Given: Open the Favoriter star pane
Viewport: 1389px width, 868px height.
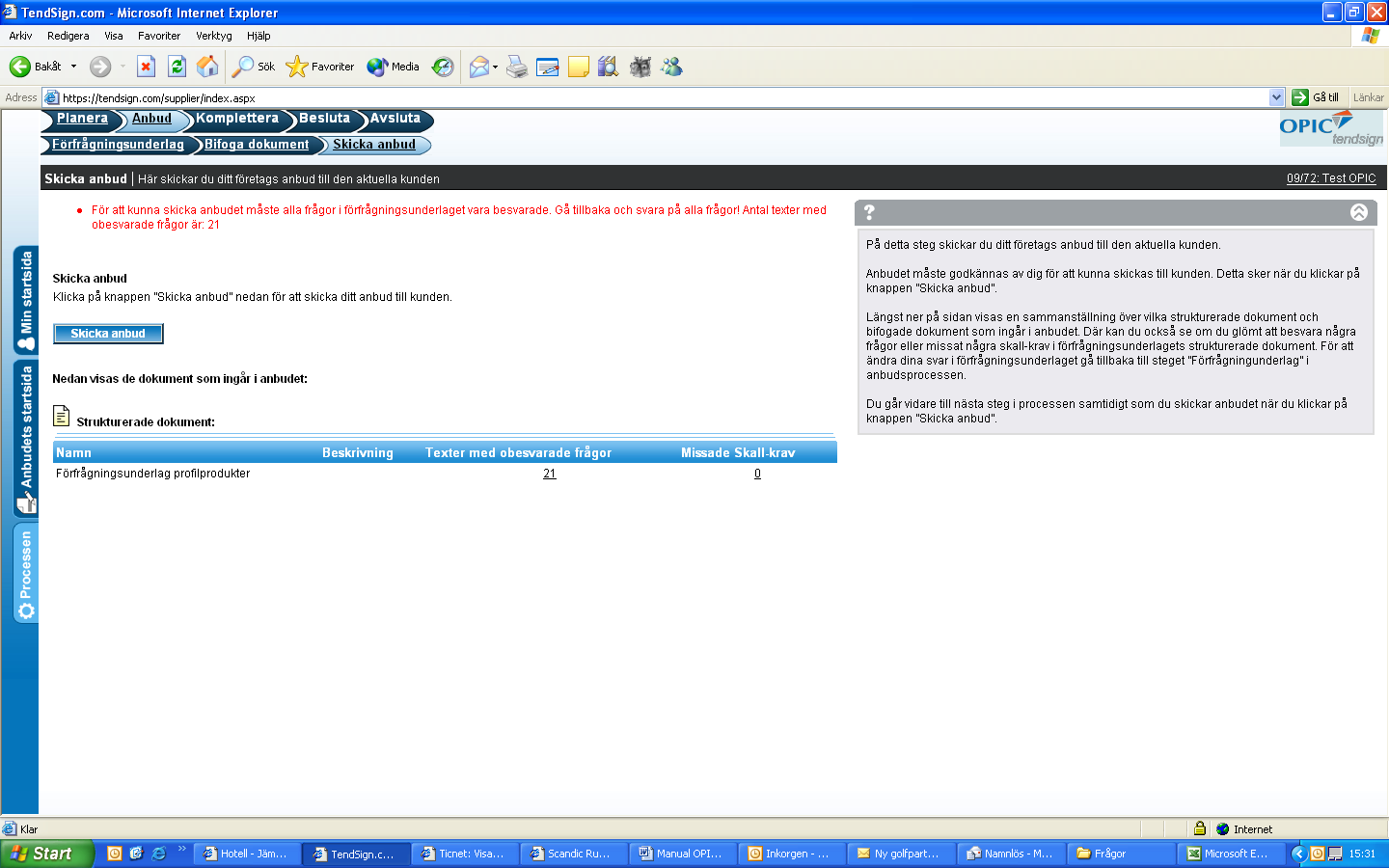Looking at the screenshot, I should [x=320, y=67].
